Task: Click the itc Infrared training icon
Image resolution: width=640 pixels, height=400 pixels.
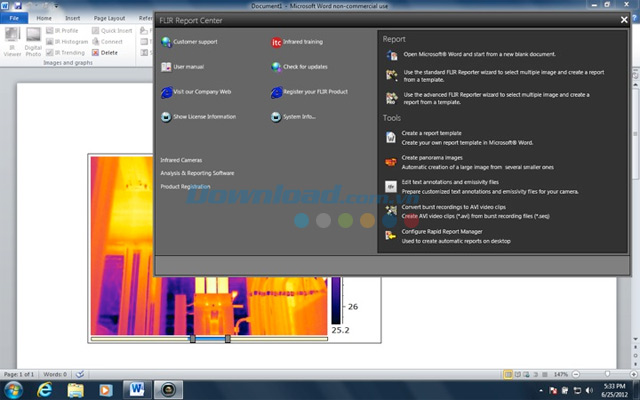Action: click(276, 43)
